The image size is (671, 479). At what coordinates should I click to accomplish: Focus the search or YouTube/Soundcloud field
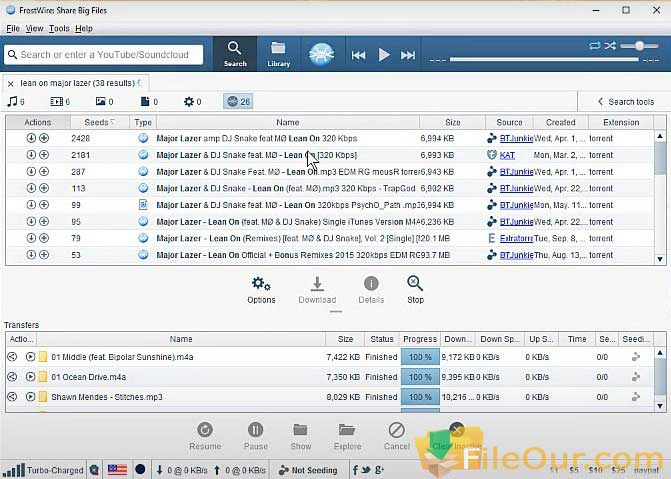click(104, 55)
